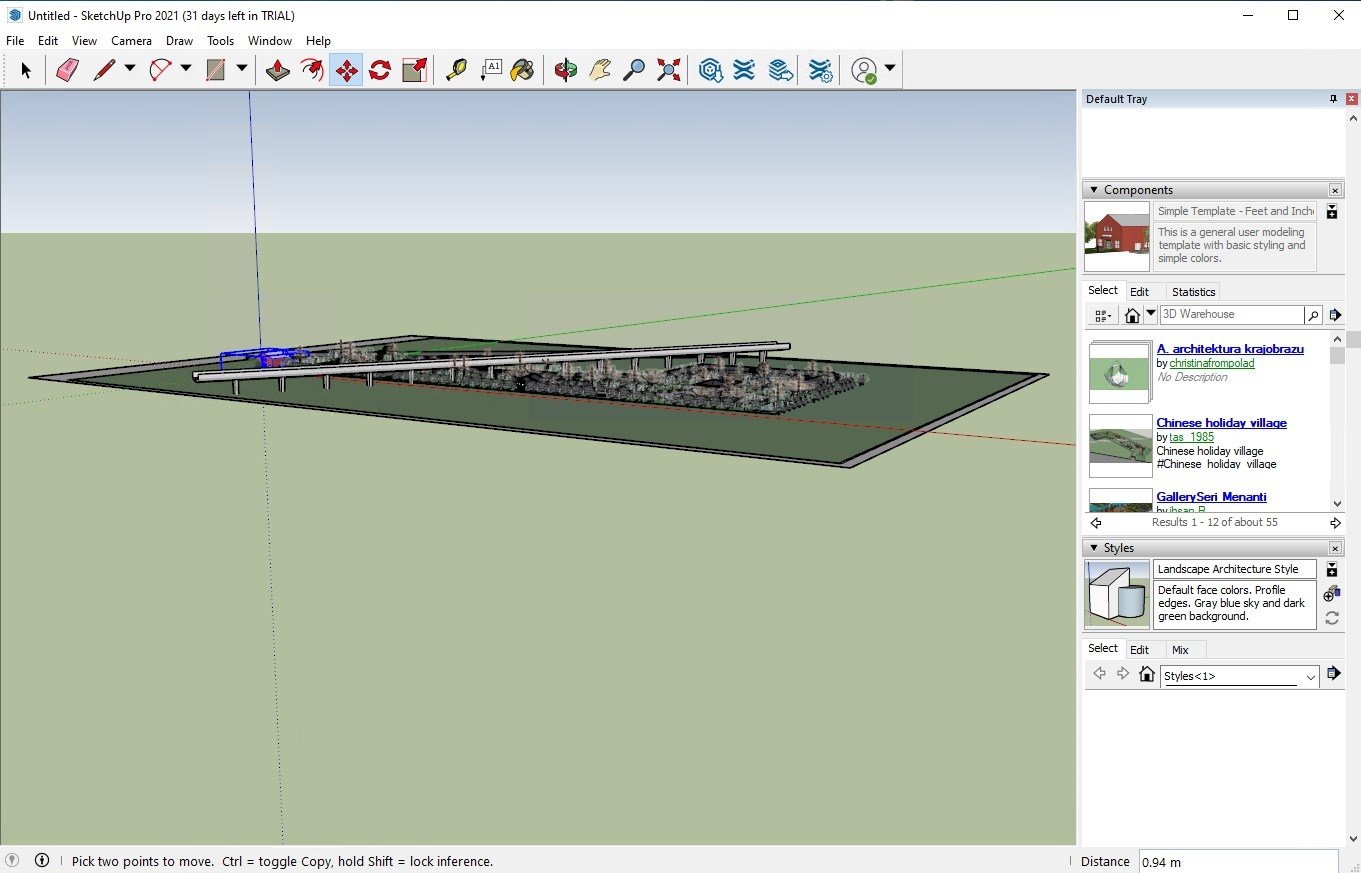
Task: Open 3D Warehouse from the toolbar
Action: (x=711, y=70)
